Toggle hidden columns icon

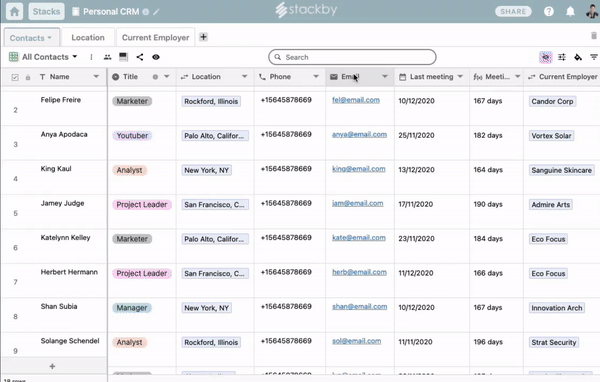tap(546, 57)
